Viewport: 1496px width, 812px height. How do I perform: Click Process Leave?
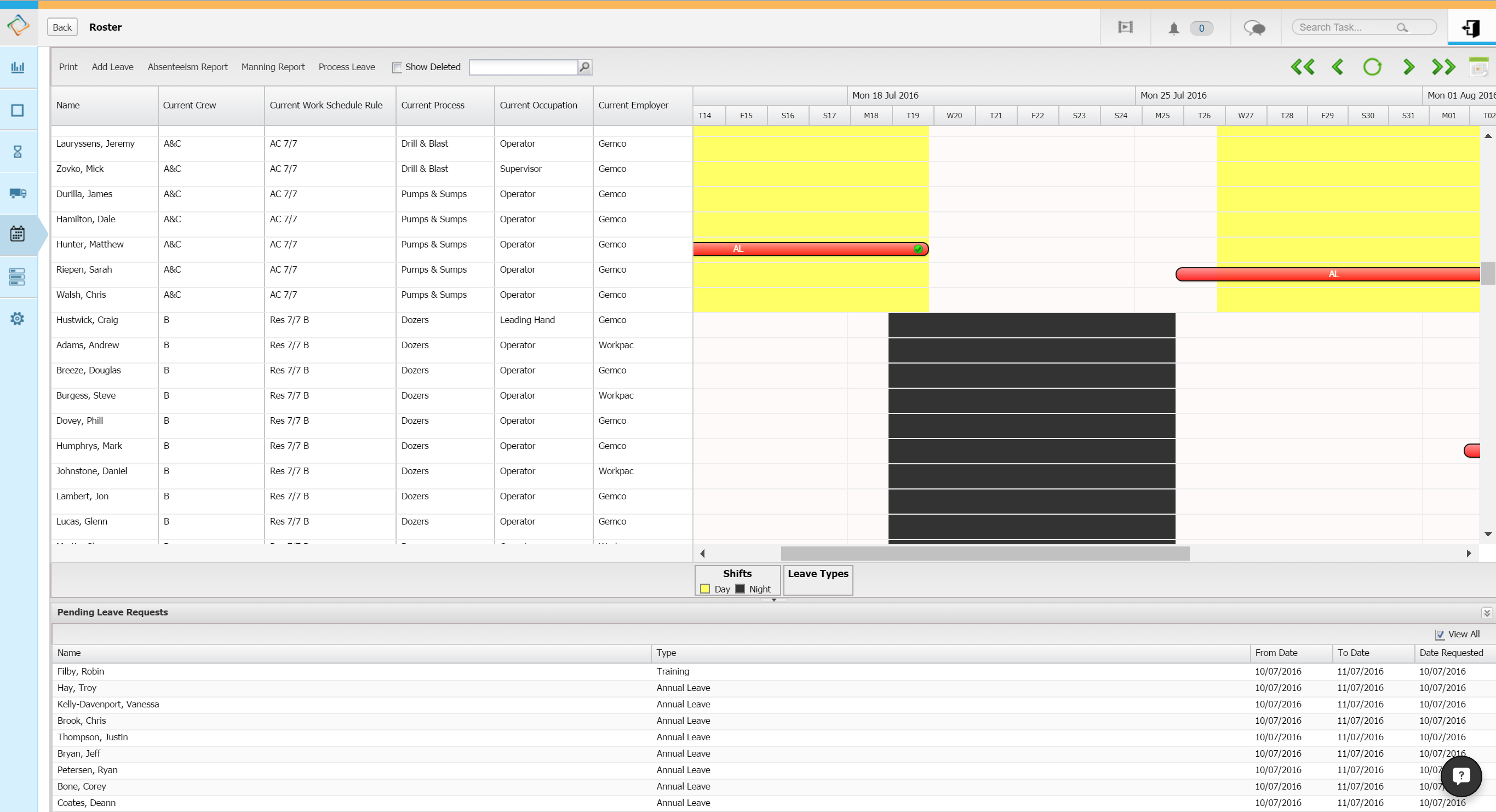pyautogui.click(x=347, y=67)
